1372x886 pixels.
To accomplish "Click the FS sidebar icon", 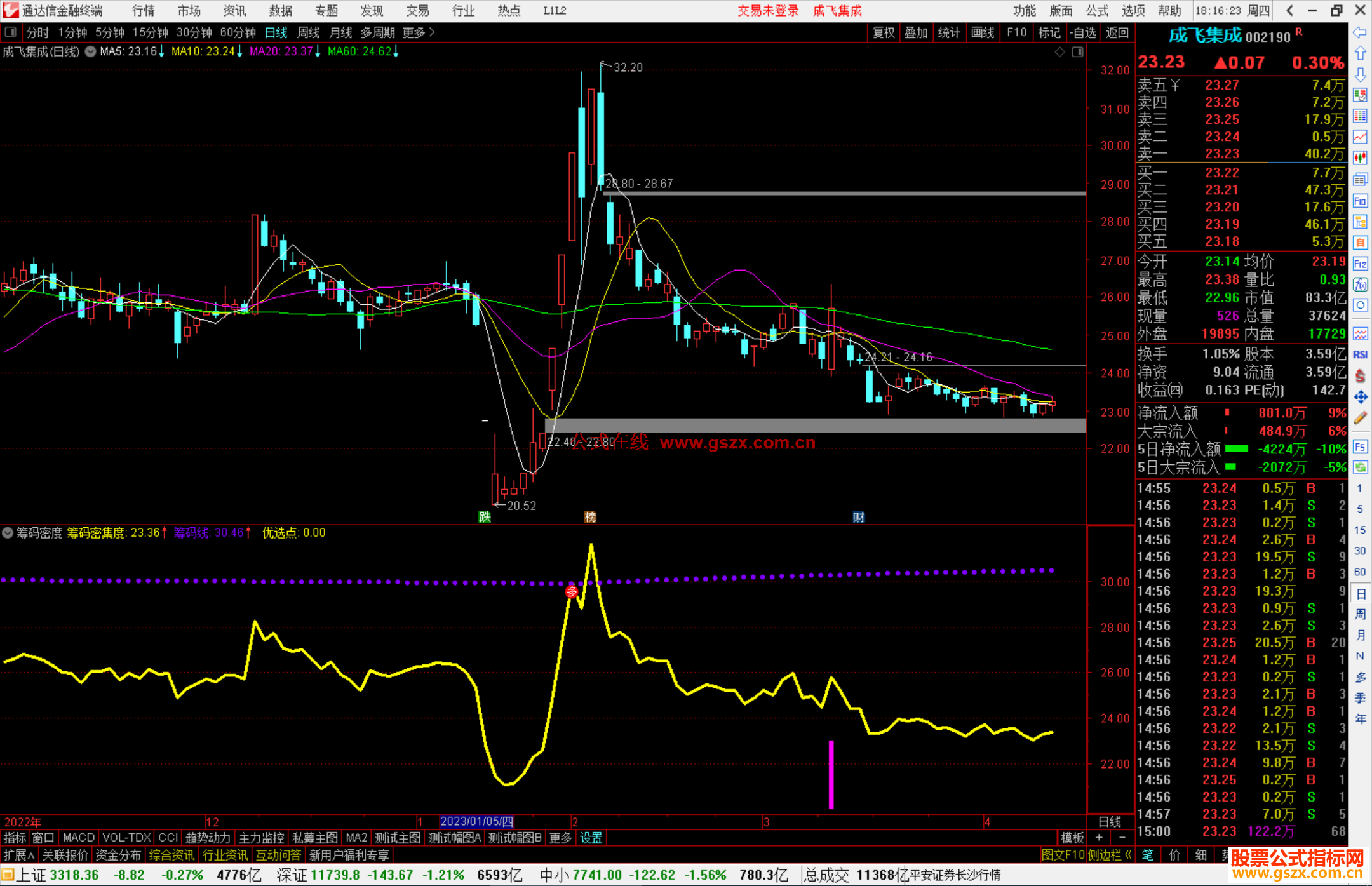I will (x=1360, y=446).
